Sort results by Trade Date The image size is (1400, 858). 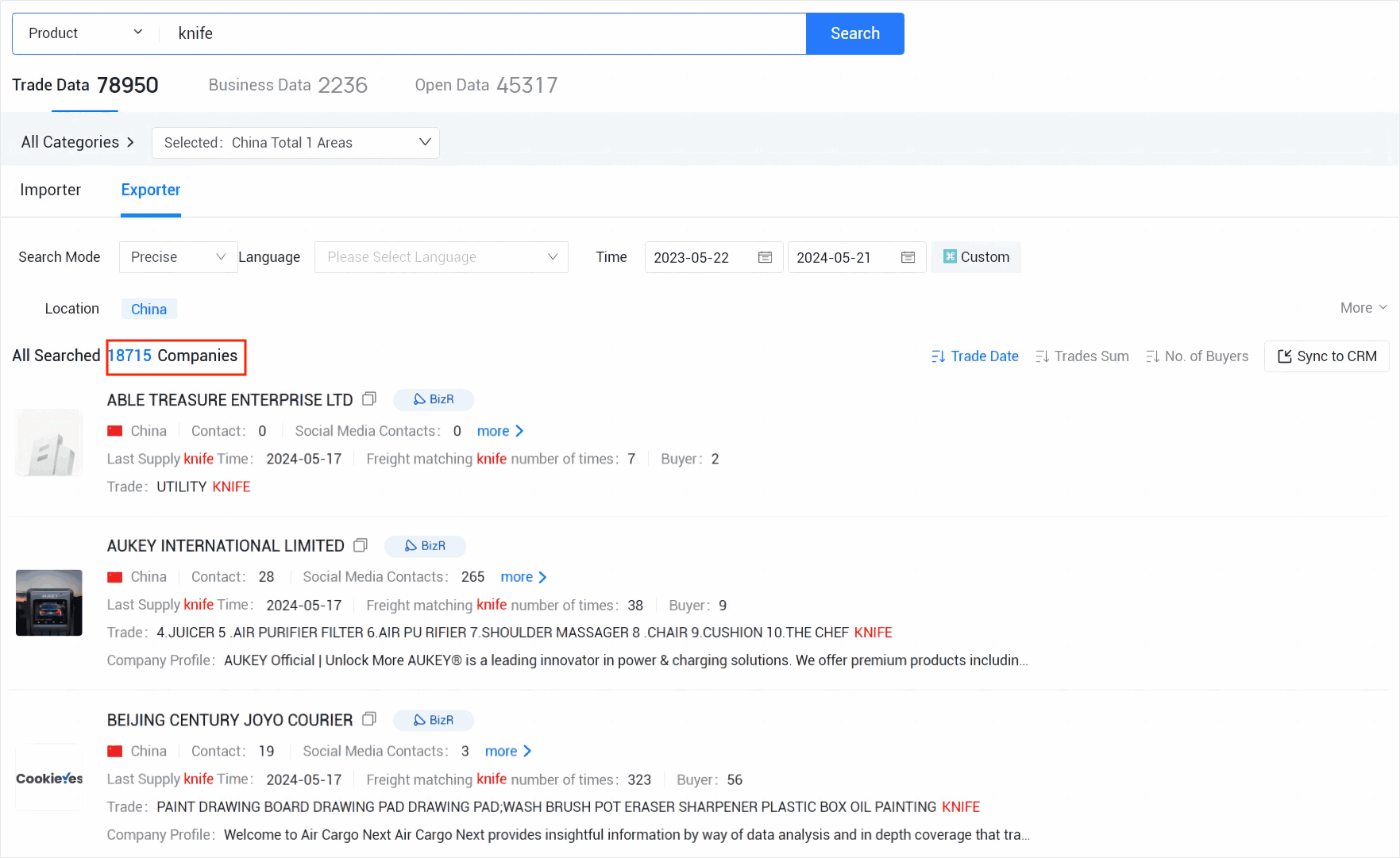click(x=975, y=356)
